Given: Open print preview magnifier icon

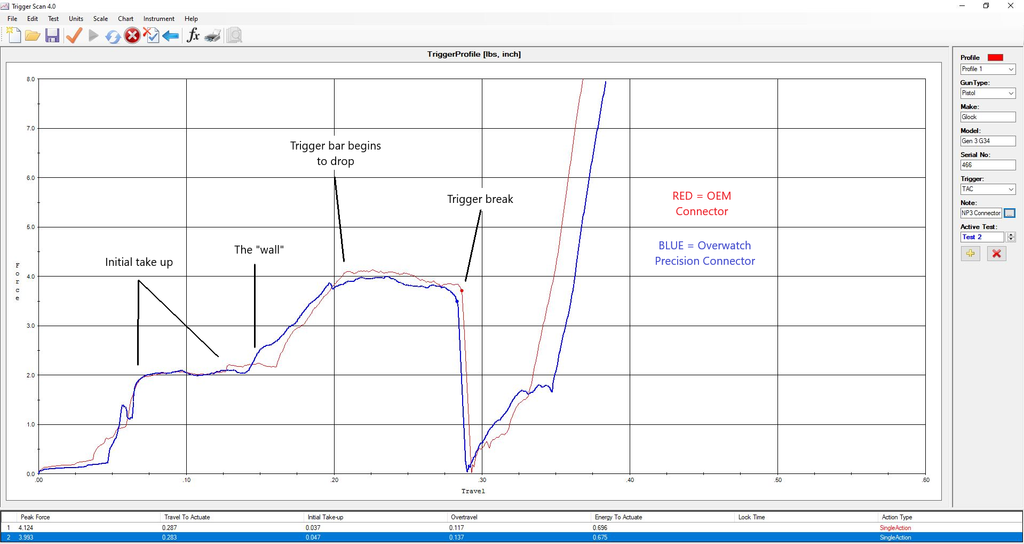Looking at the screenshot, I should click(234, 35).
